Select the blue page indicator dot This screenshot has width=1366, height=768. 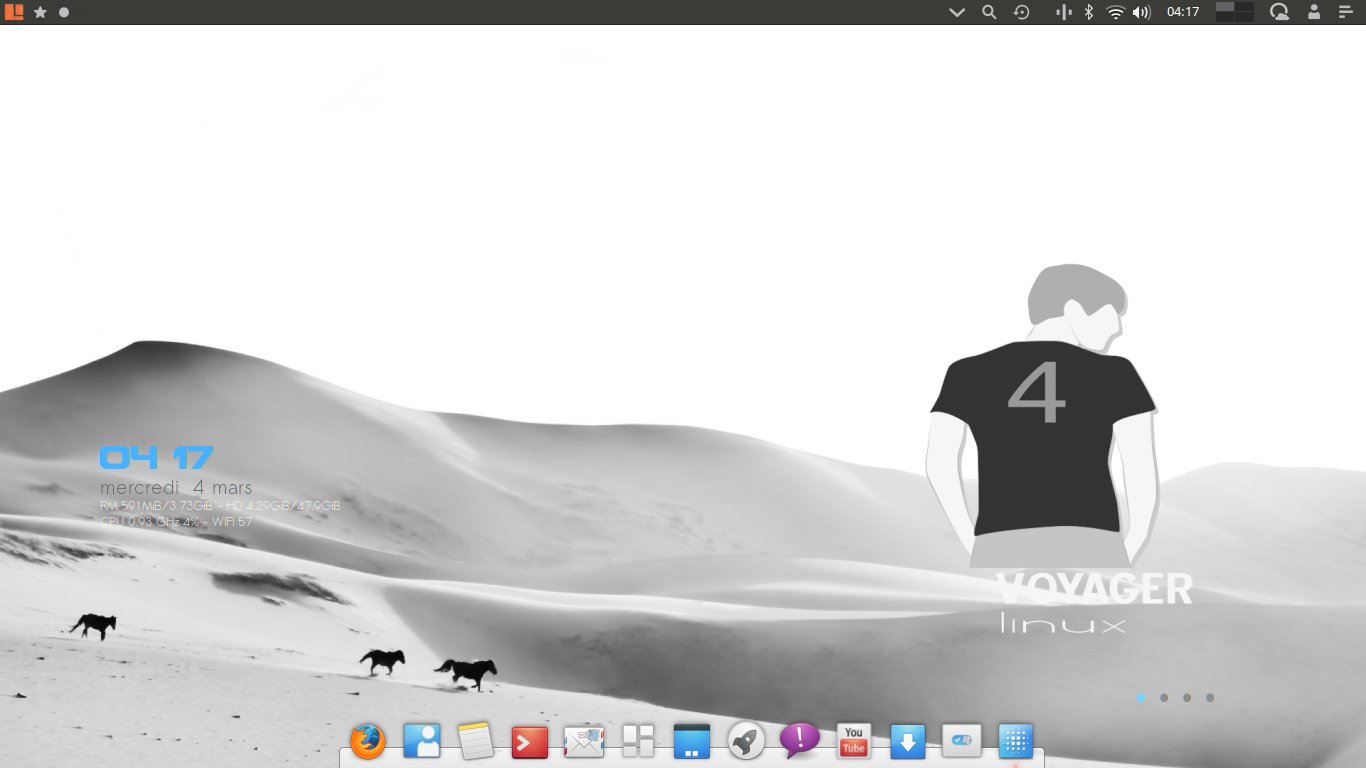point(1141,698)
